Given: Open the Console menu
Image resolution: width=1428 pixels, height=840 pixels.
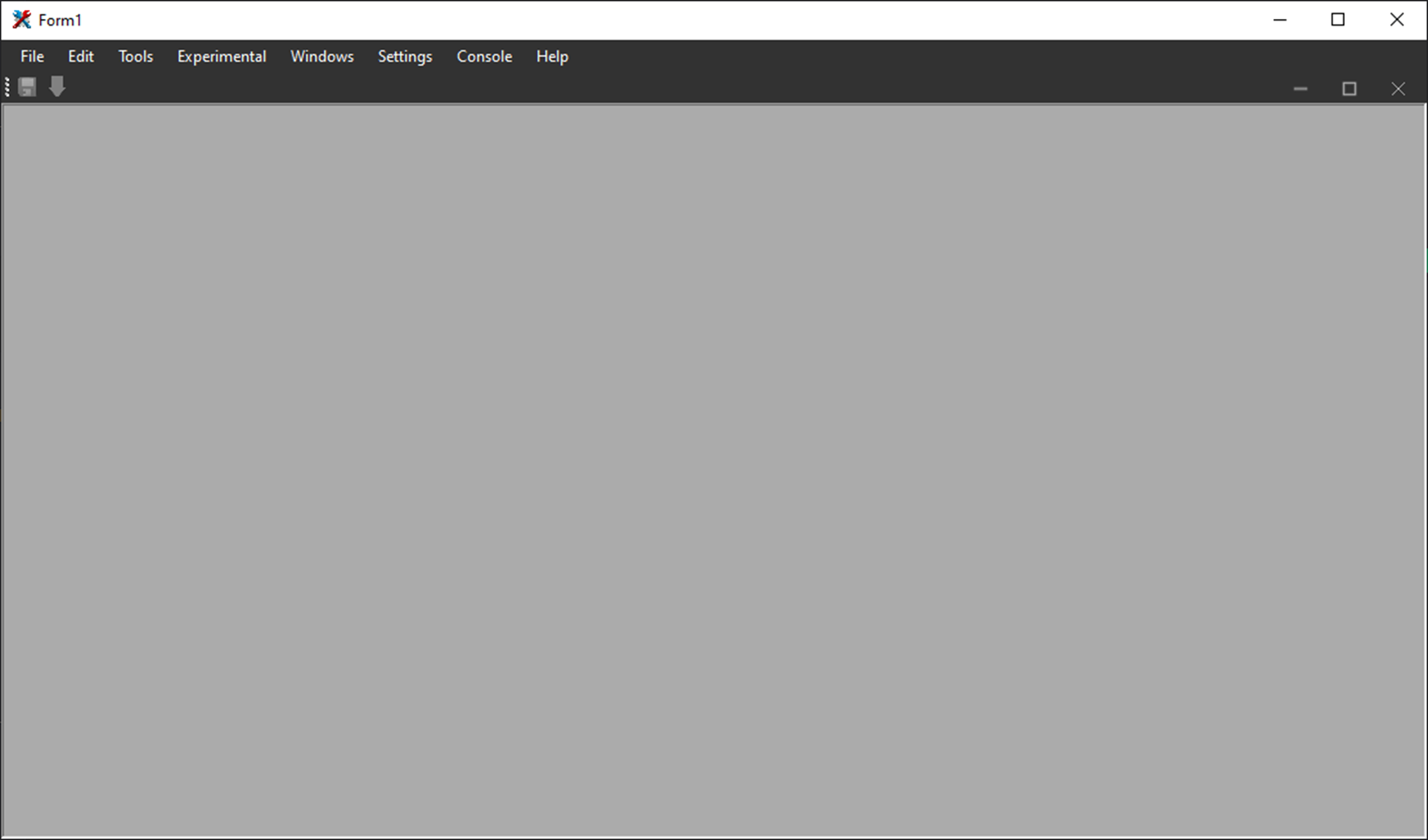Looking at the screenshot, I should coord(484,56).
